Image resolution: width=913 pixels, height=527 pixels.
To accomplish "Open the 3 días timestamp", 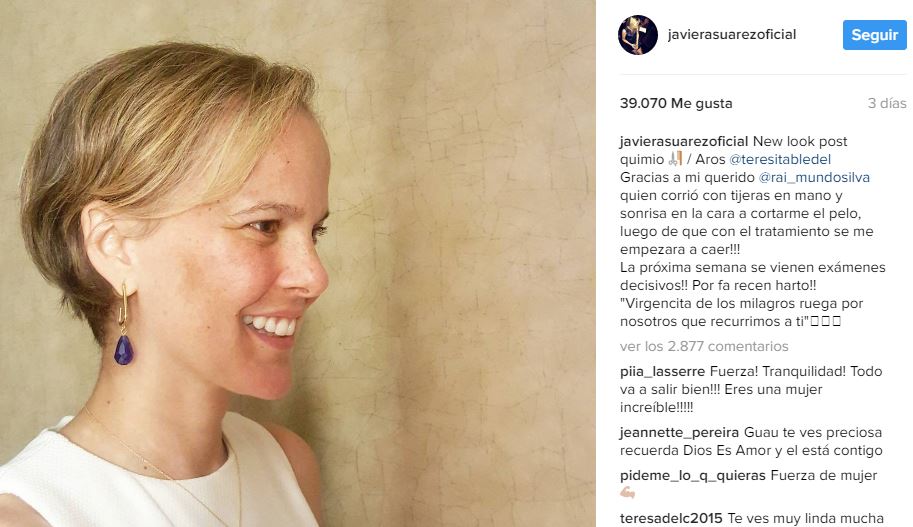I will coord(887,103).
